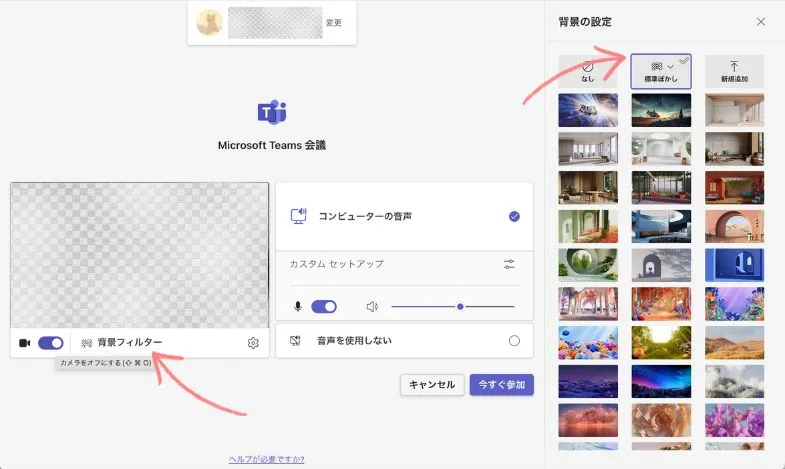Click 新規追加 to upload a new background
This screenshot has width=785, height=469.
point(734,72)
